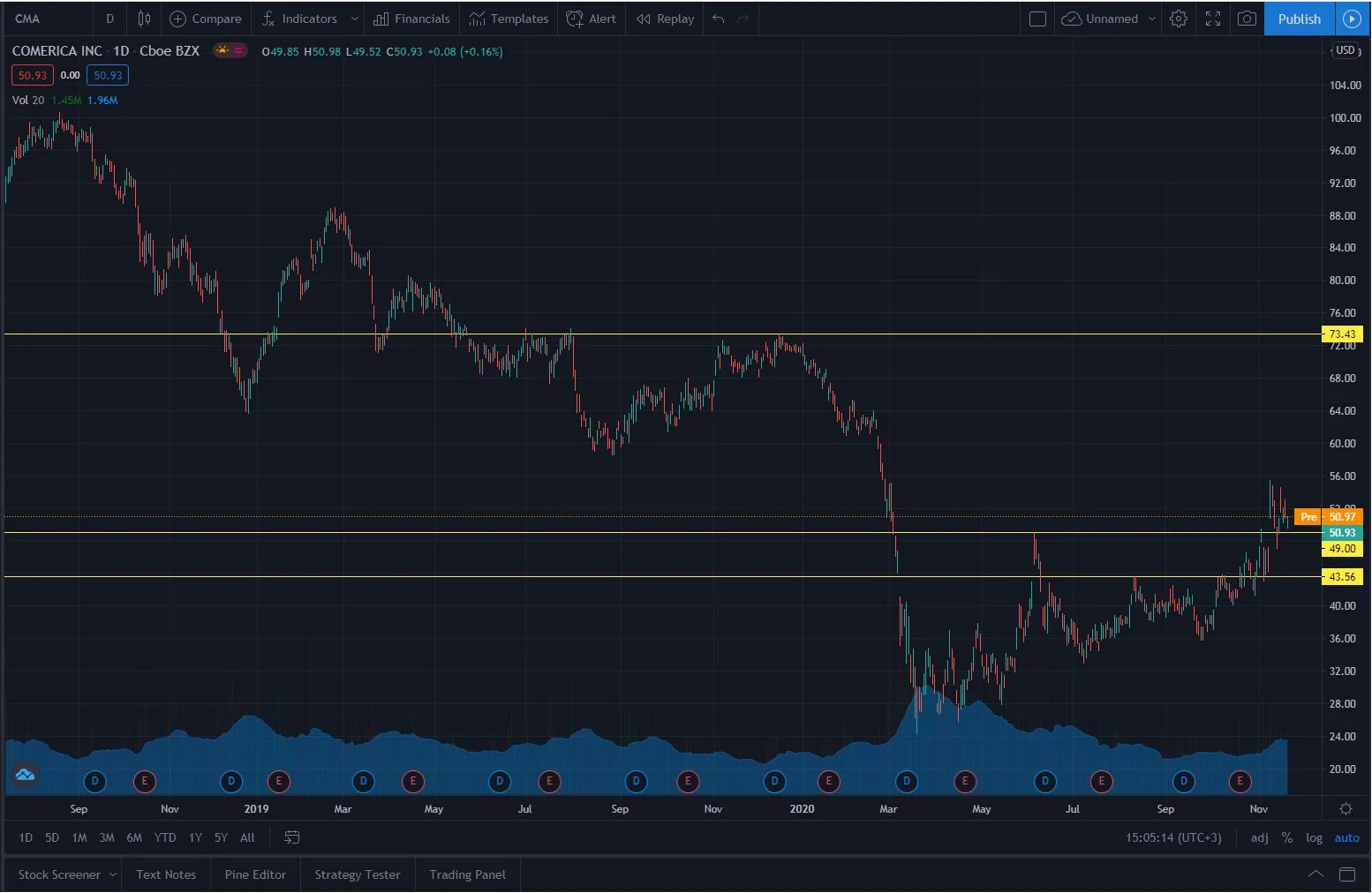
Task: Open the Pine Editor tab
Action: click(x=255, y=874)
